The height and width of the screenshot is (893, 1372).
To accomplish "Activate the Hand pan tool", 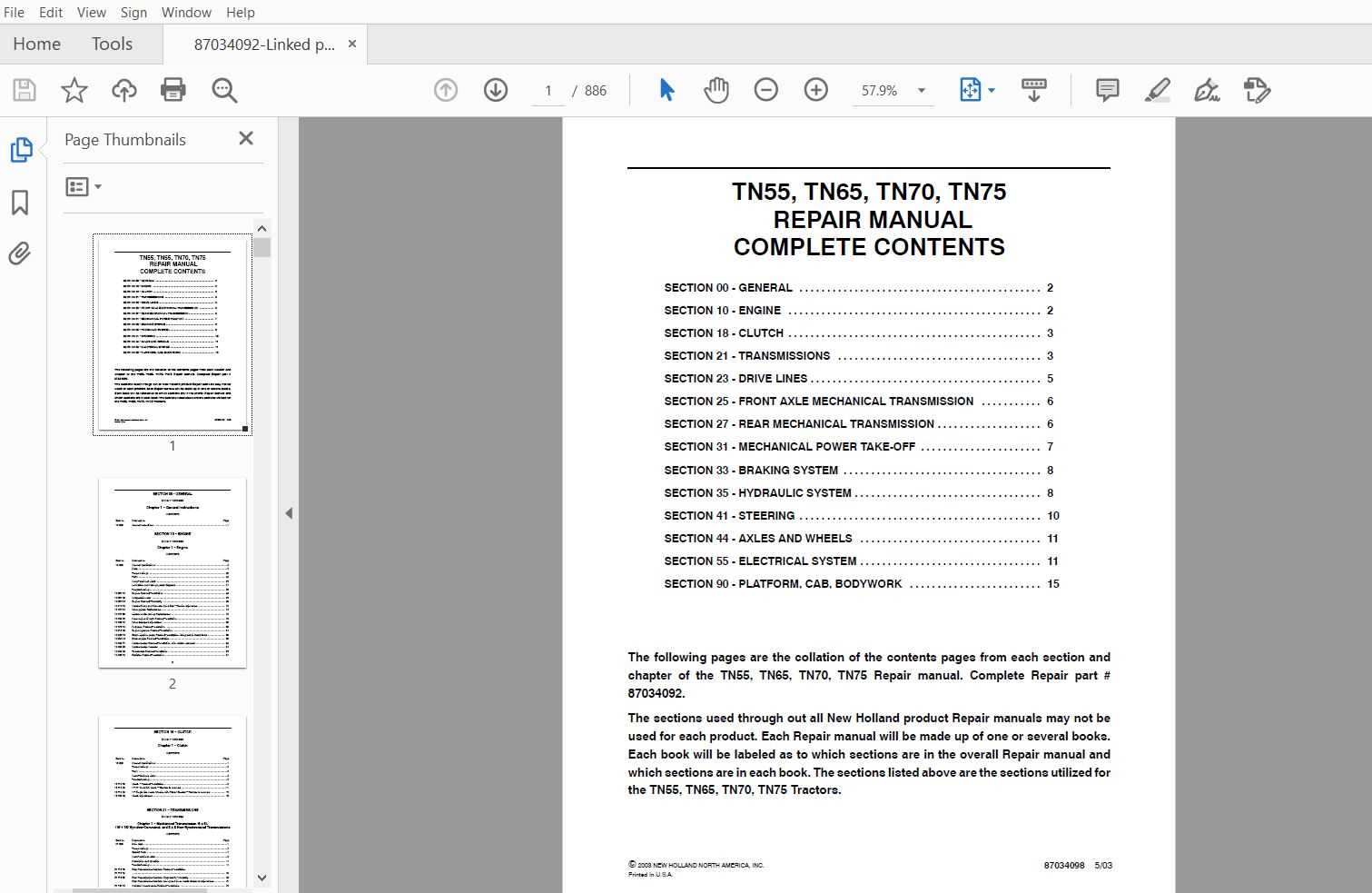I will [x=716, y=90].
